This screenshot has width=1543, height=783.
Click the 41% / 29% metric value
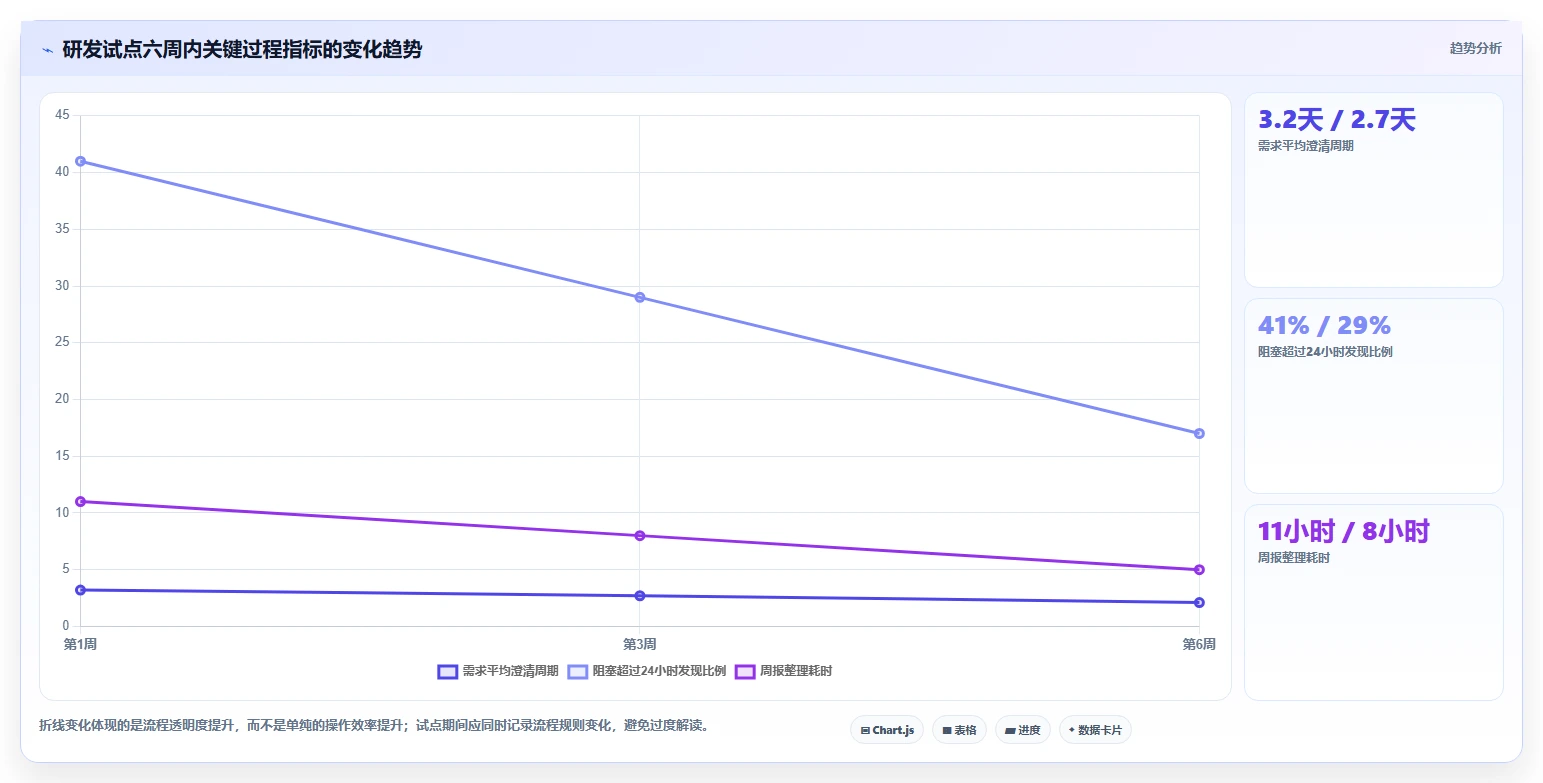[1324, 326]
